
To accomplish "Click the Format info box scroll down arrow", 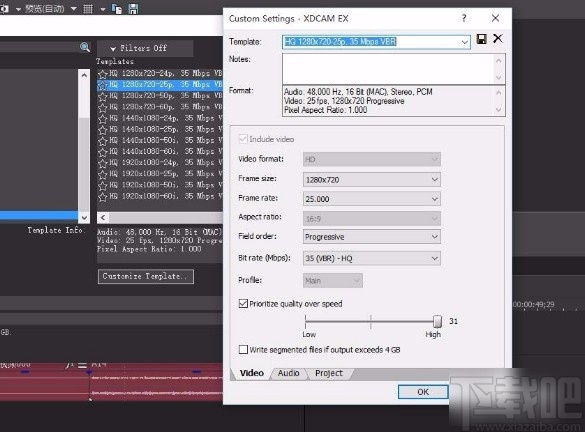I will click(x=499, y=110).
